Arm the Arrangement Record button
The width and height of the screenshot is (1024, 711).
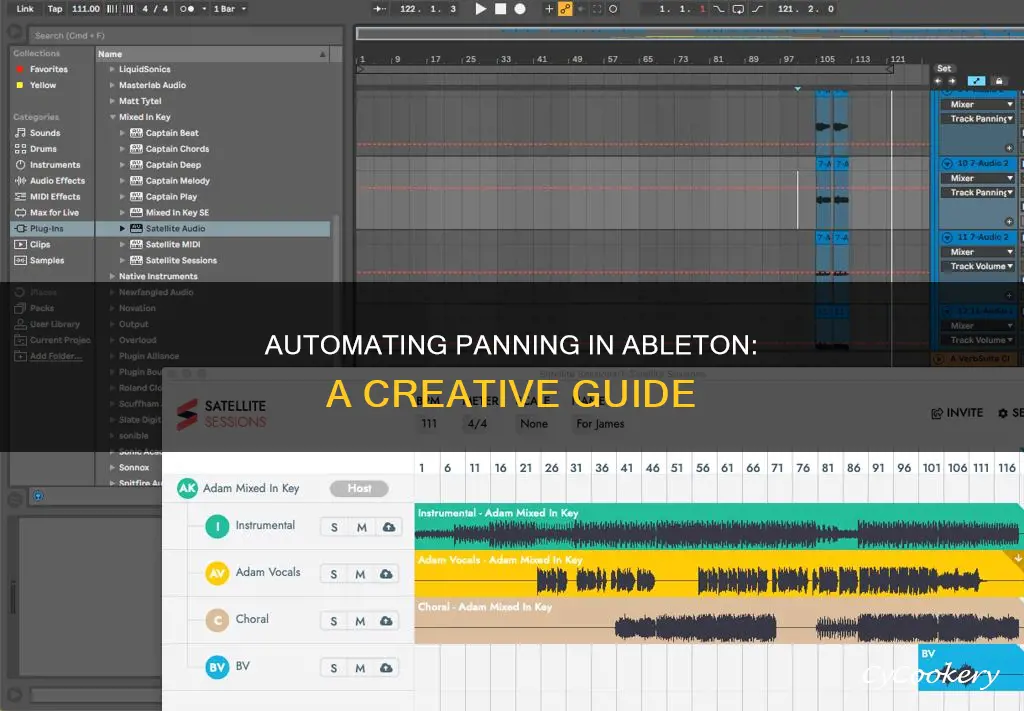[520, 8]
